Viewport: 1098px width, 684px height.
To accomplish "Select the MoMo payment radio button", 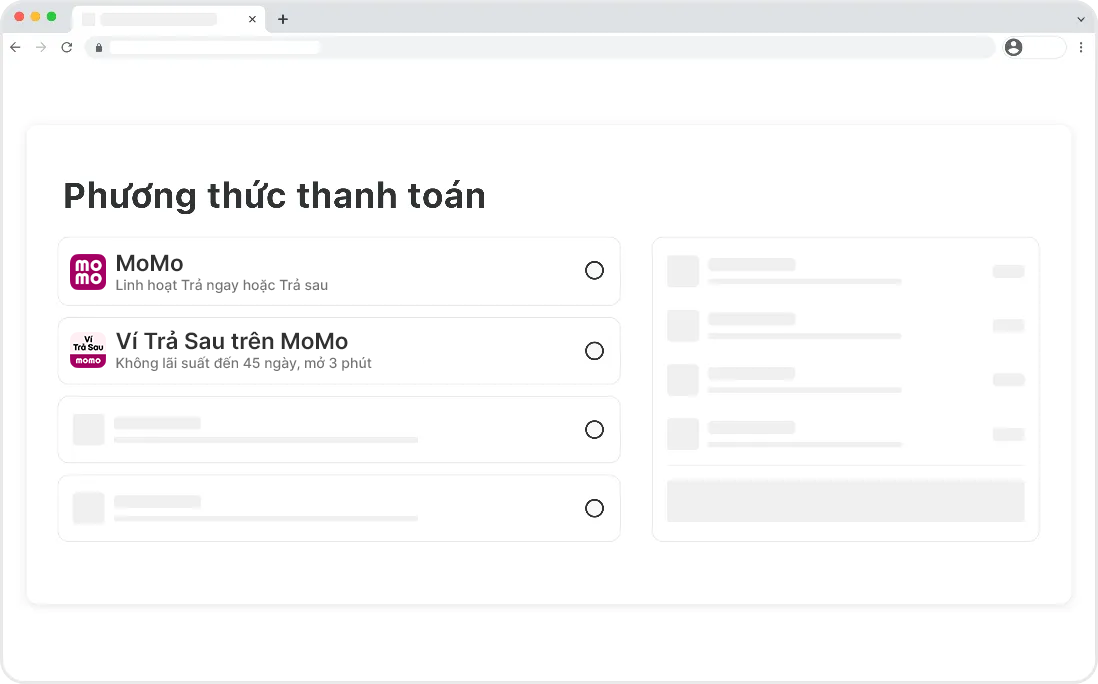I will (x=594, y=270).
